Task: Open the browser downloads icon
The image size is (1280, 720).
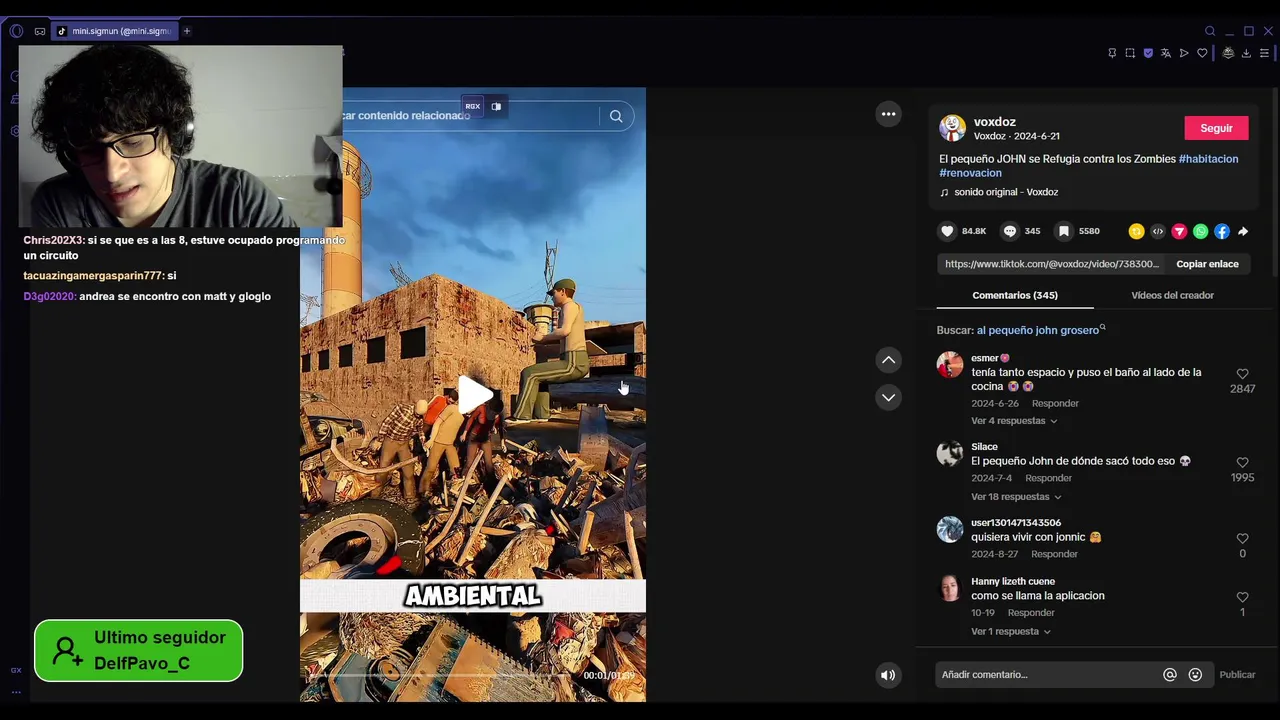Action: tap(1246, 53)
